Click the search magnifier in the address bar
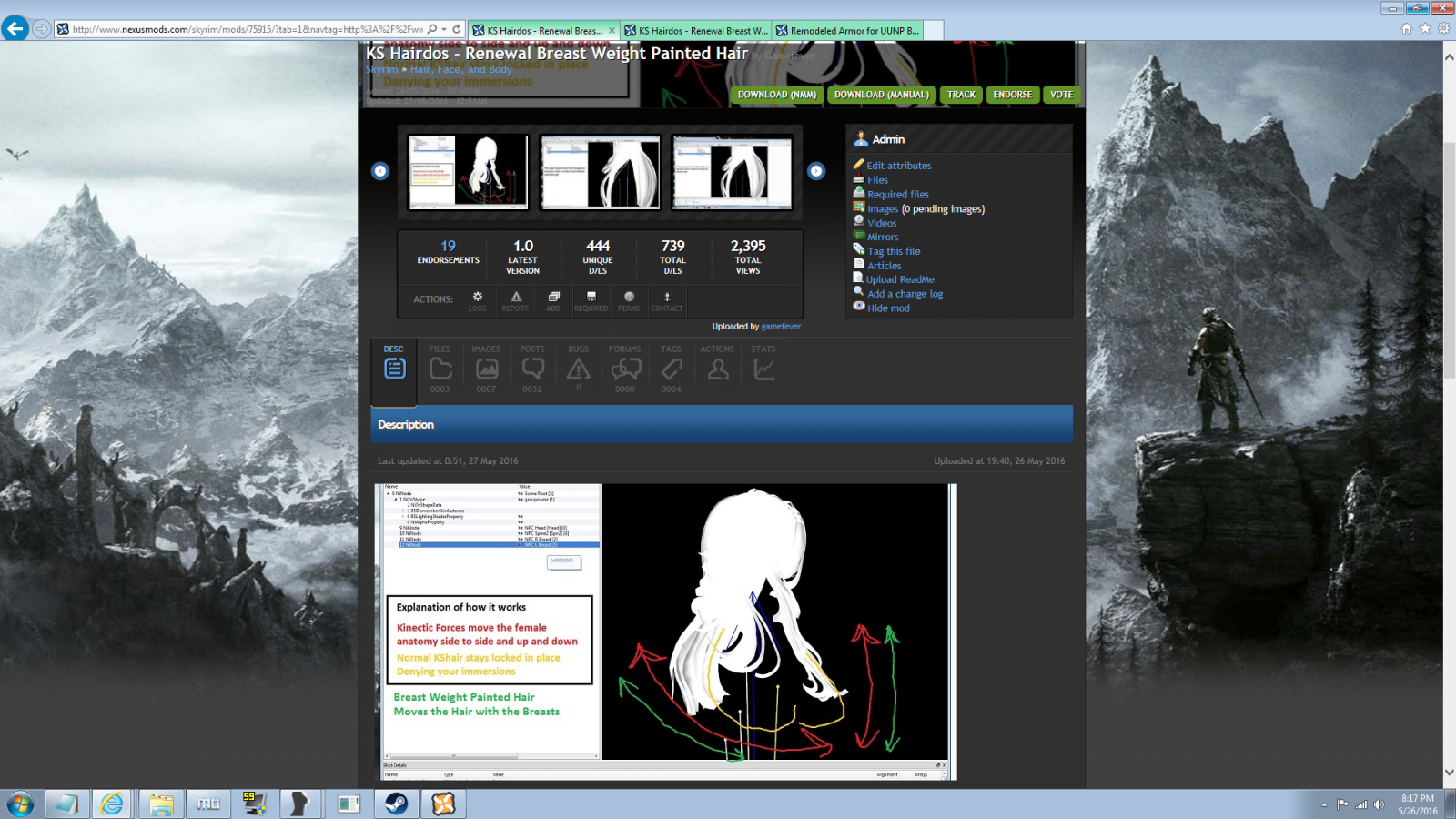This screenshot has height=819, width=1456. coord(432,29)
